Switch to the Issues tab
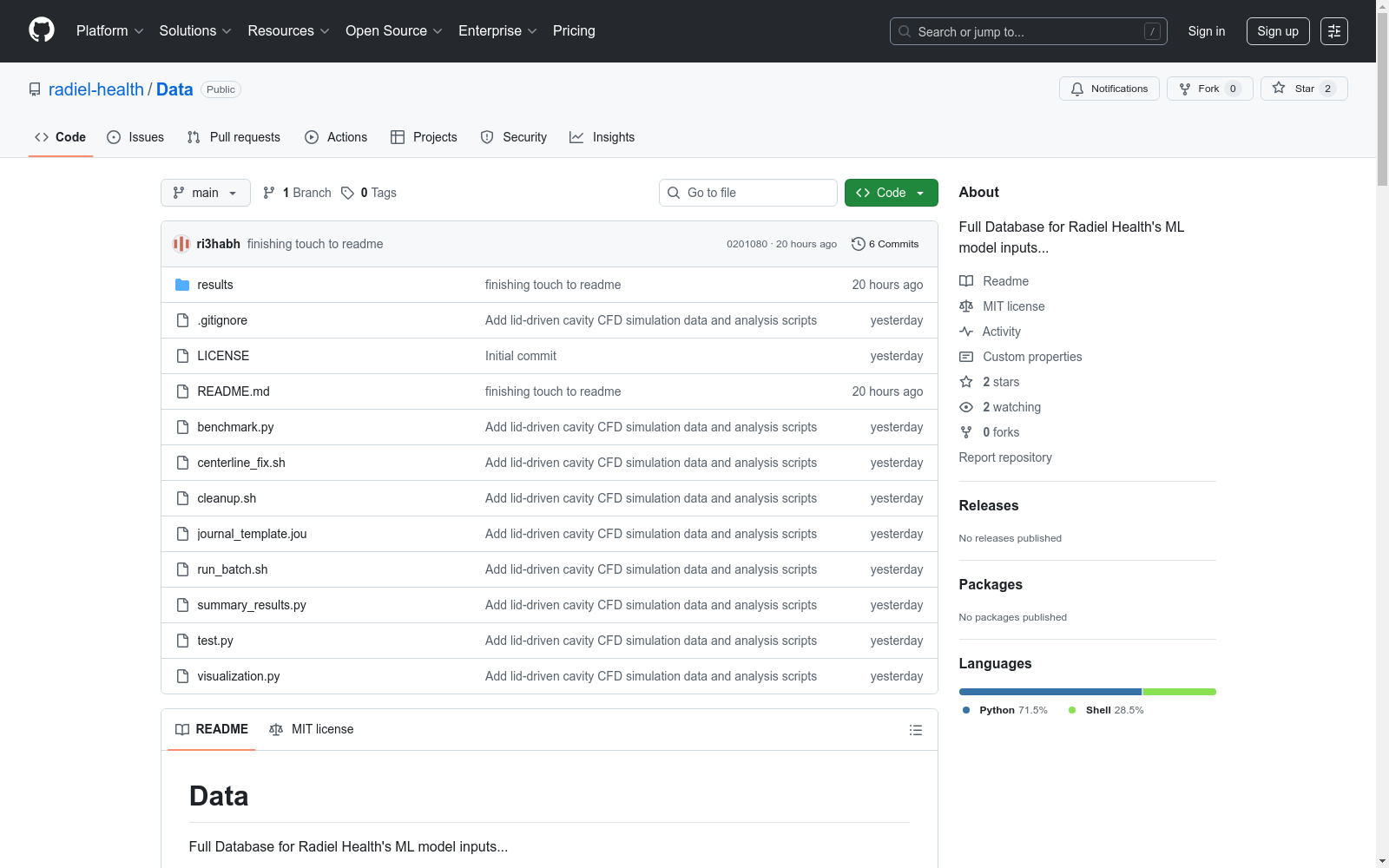This screenshot has height=868, width=1389. pyautogui.click(x=135, y=137)
